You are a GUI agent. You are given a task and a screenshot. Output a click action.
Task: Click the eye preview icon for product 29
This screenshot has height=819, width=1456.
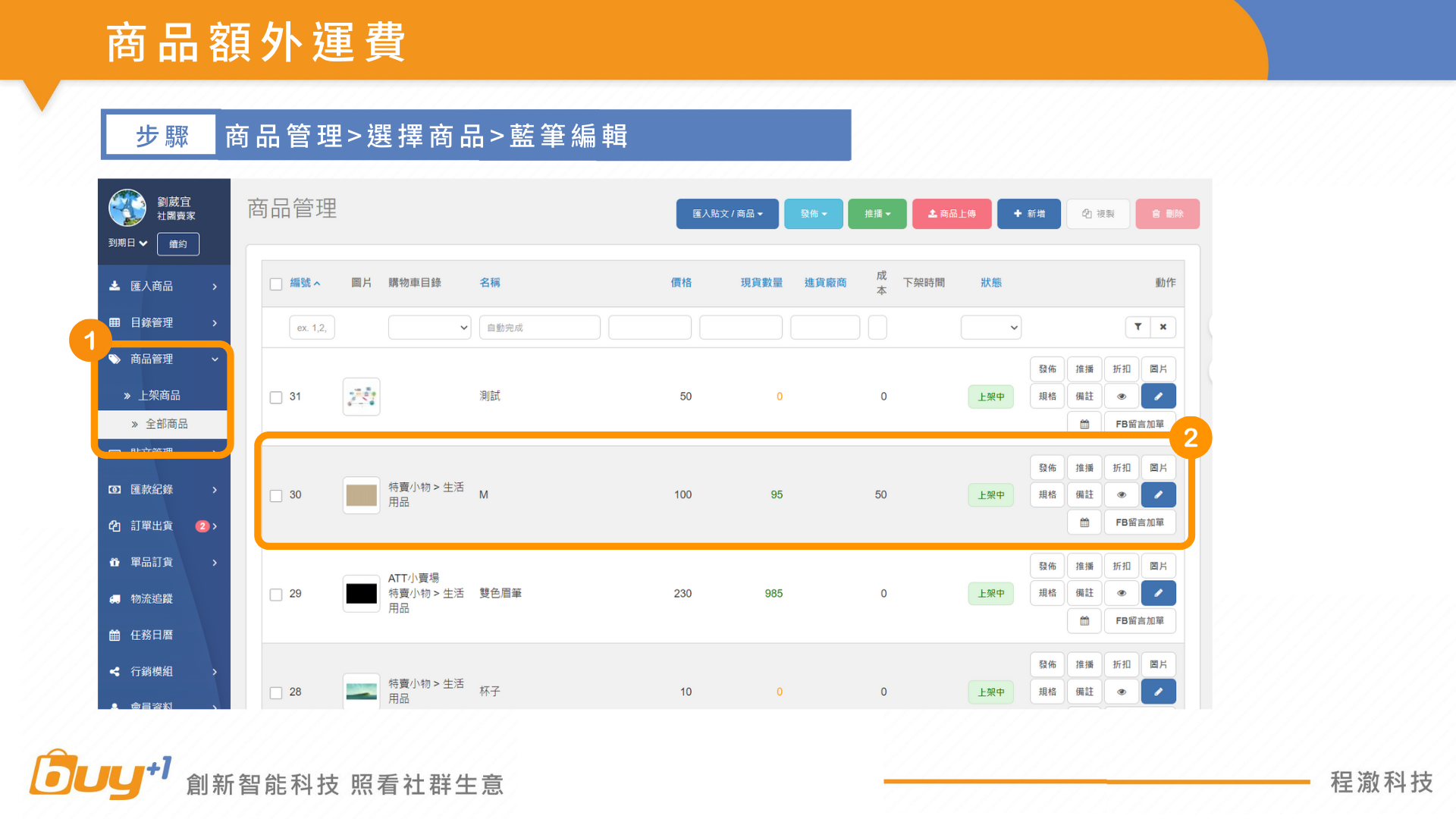click(x=1122, y=593)
